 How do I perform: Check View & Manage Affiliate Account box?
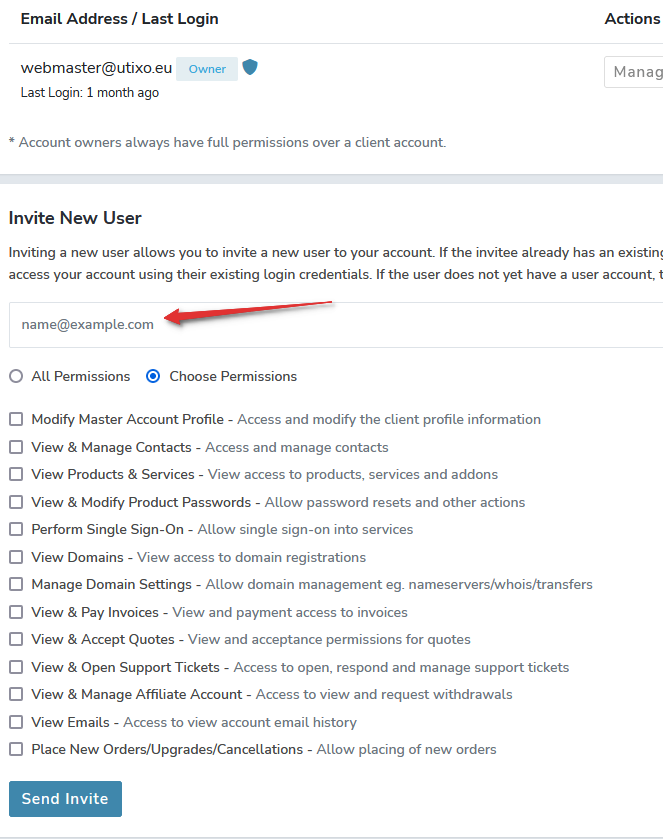16,695
